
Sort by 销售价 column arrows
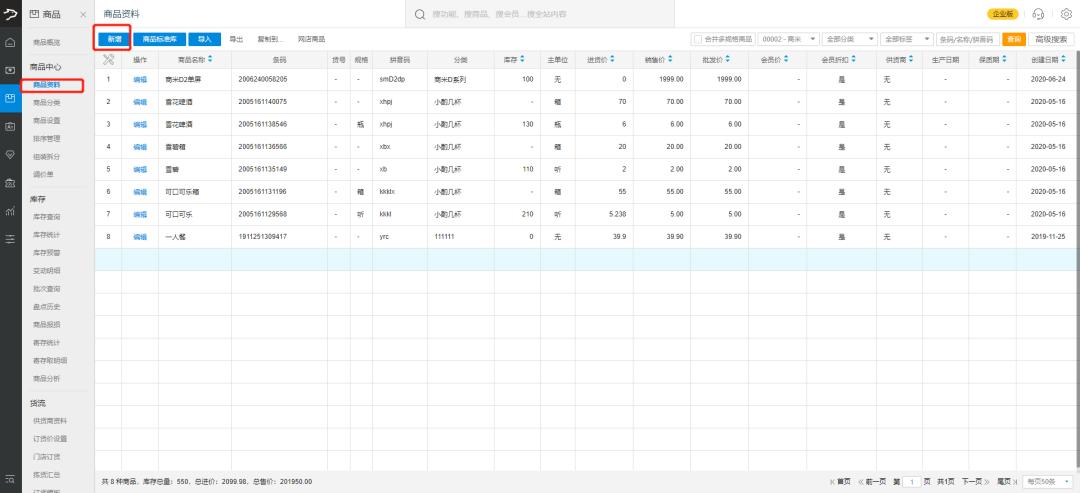click(x=670, y=59)
